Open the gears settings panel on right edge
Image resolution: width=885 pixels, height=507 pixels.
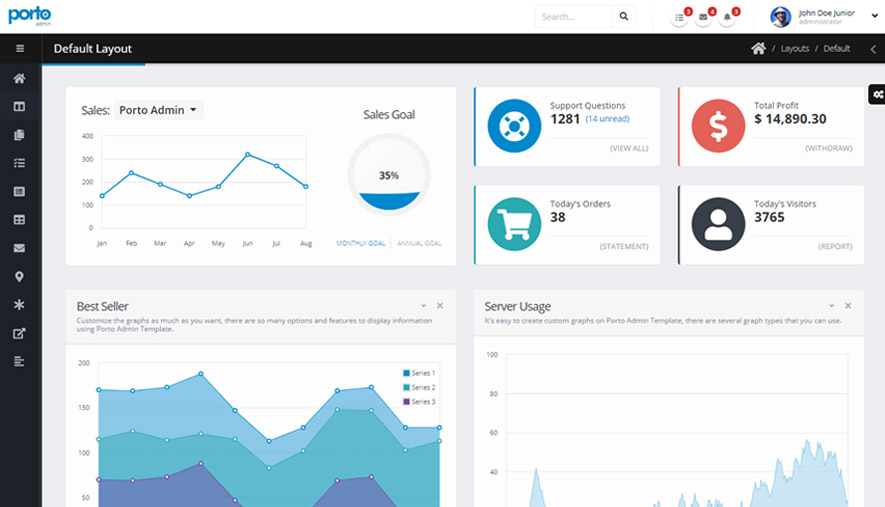[x=876, y=94]
